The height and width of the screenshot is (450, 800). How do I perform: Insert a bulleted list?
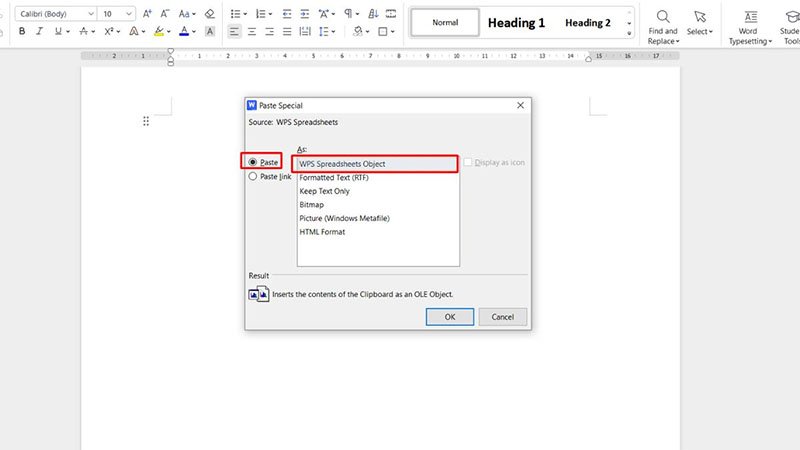235,14
